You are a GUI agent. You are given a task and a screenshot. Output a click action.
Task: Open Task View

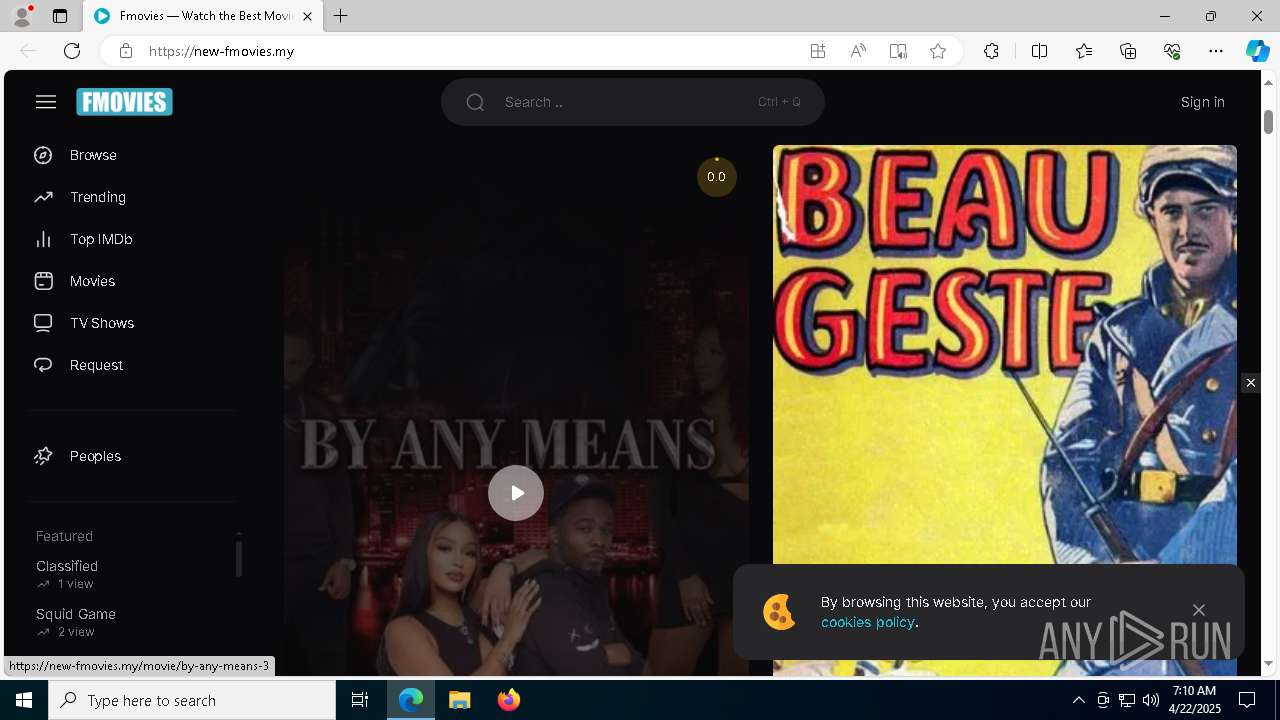click(x=360, y=700)
